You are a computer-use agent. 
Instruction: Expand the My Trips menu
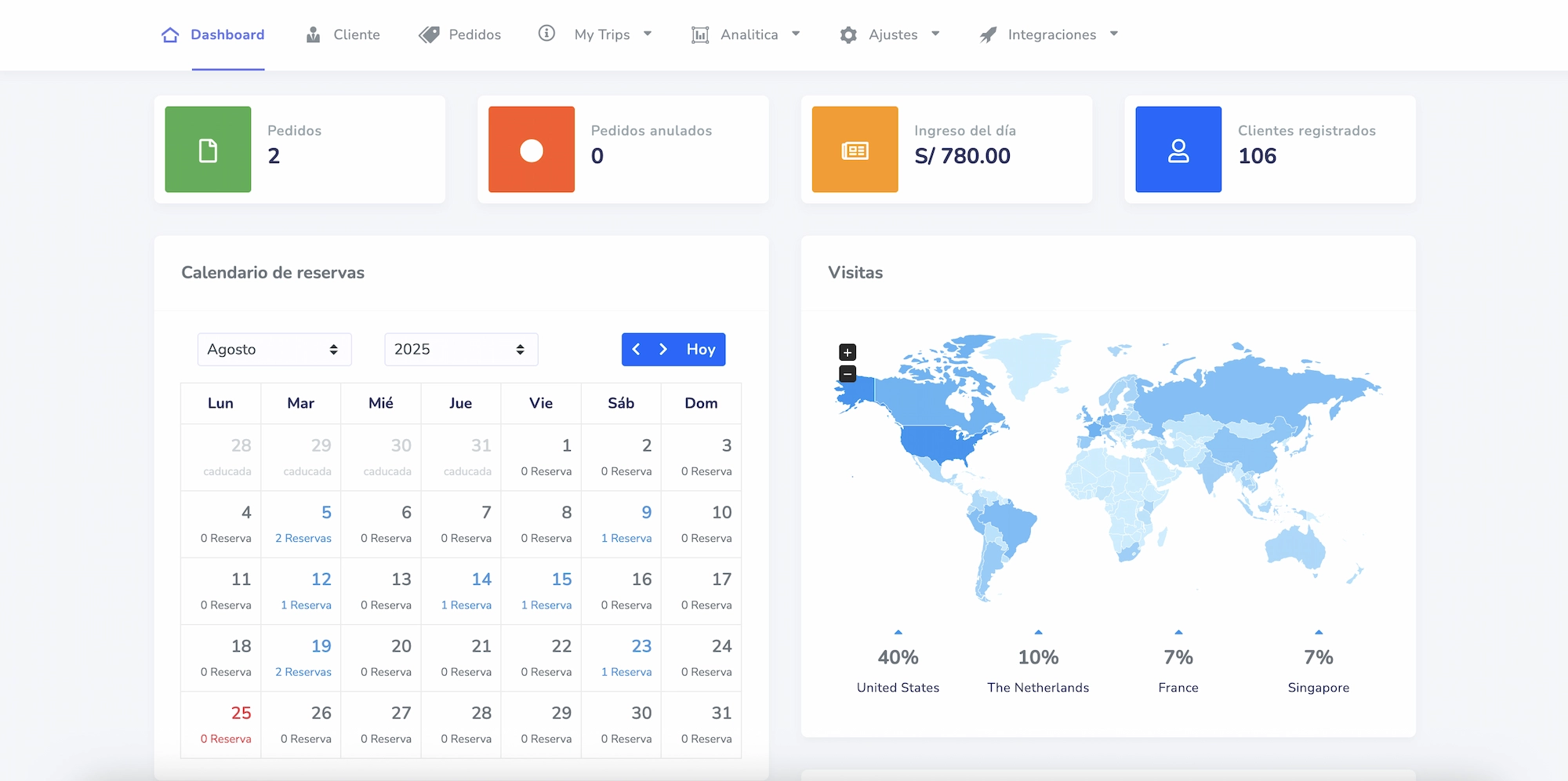[602, 35]
